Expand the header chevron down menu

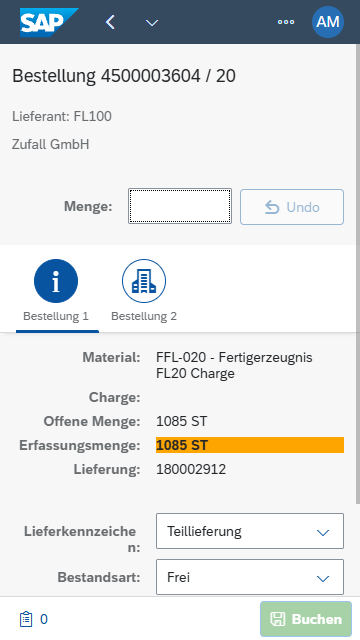click(x=152, y=23)
